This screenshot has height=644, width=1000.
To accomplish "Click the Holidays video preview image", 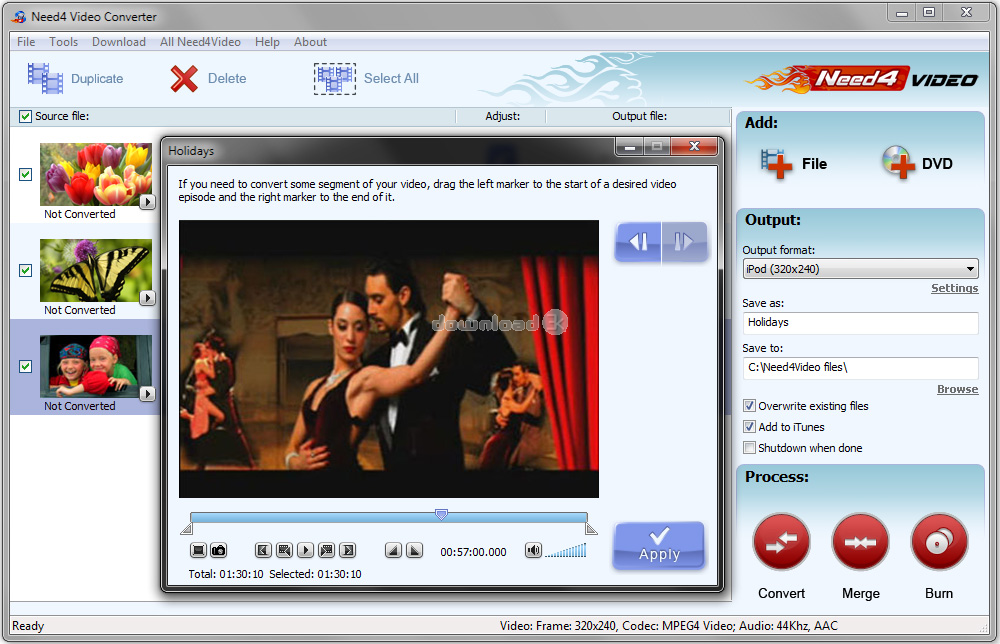I will [x=389, y=359].
